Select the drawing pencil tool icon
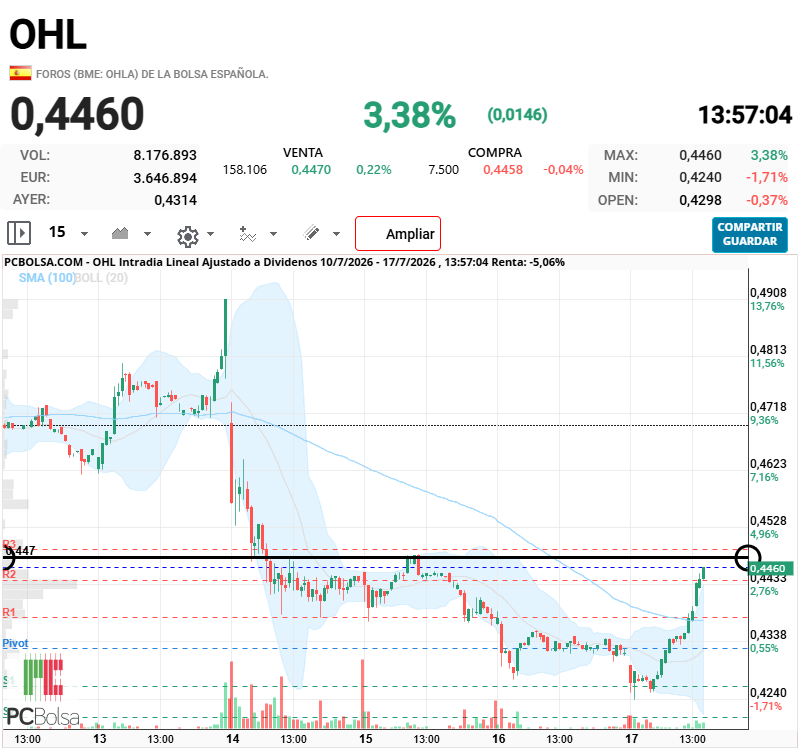 [x=311, y=233]
